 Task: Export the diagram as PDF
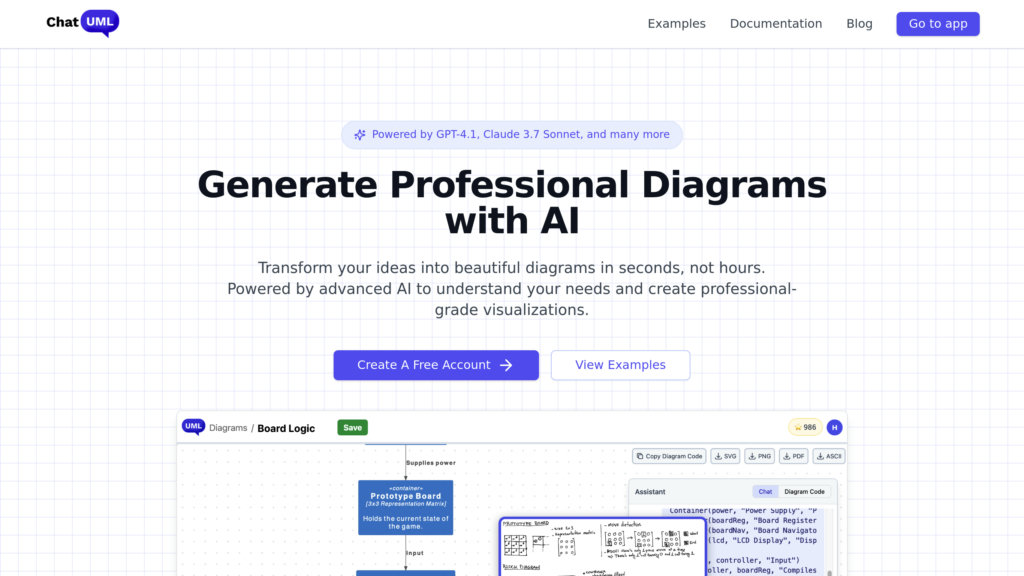pyautogui.click(x=793, y=456)
